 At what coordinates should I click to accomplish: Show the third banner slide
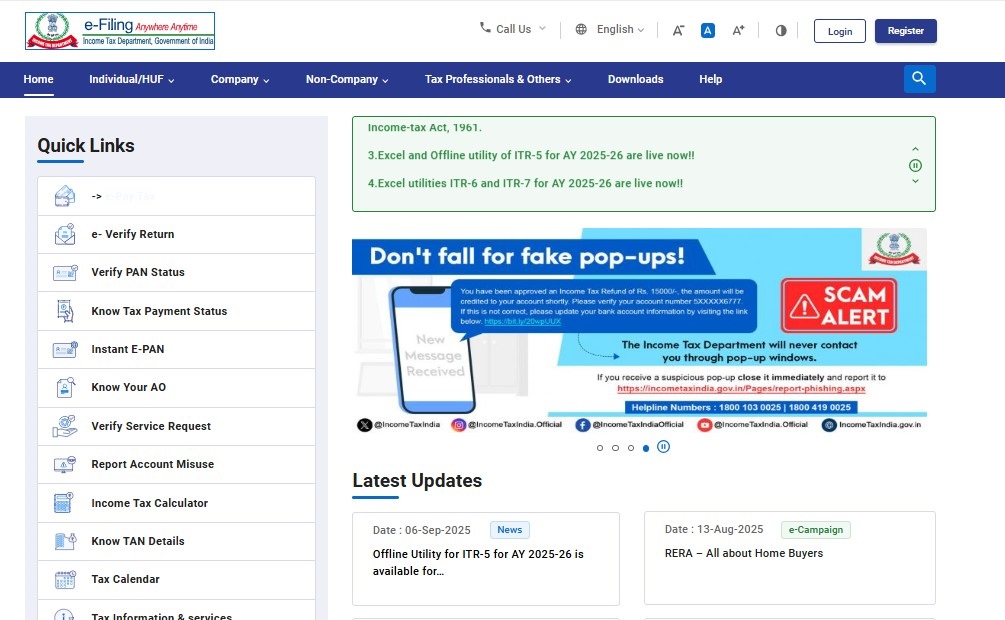pyautogui.click(x=631, y=448)
